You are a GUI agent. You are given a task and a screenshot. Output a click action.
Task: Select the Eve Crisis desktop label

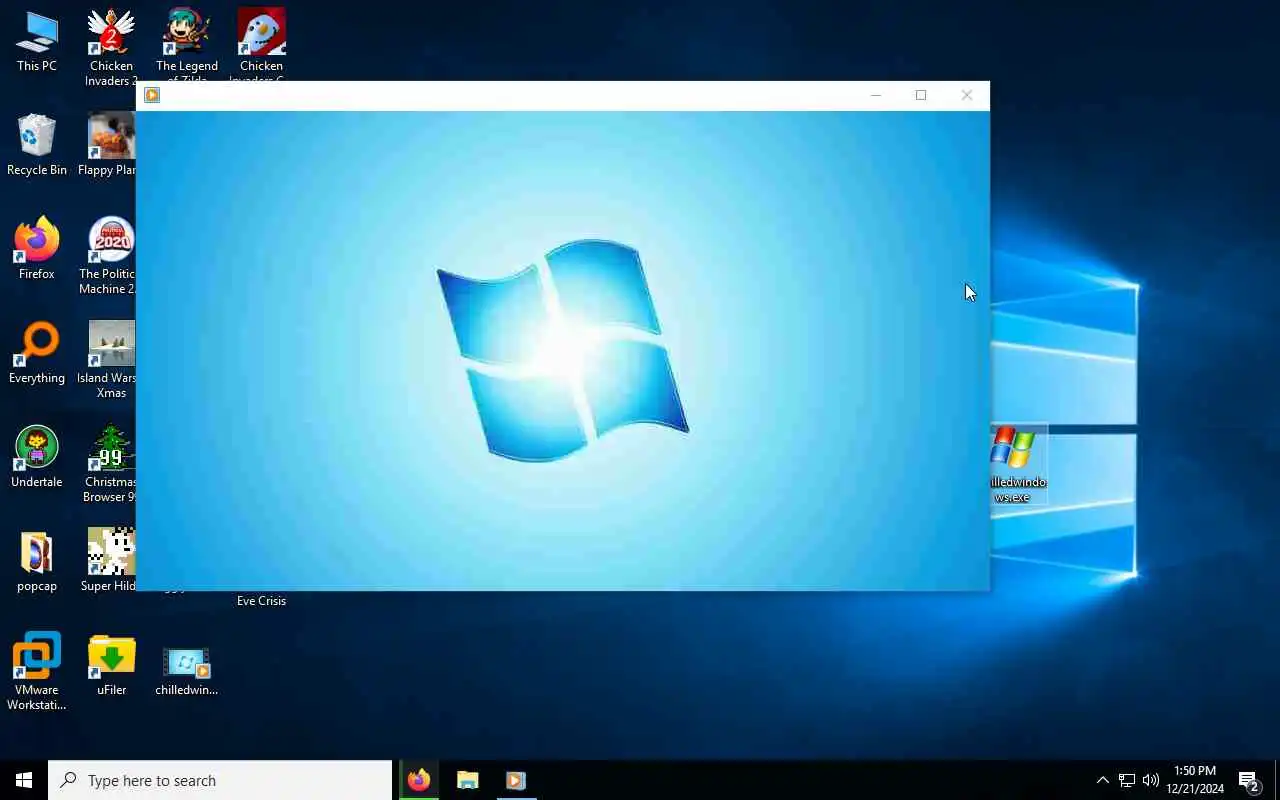point(261,601)
